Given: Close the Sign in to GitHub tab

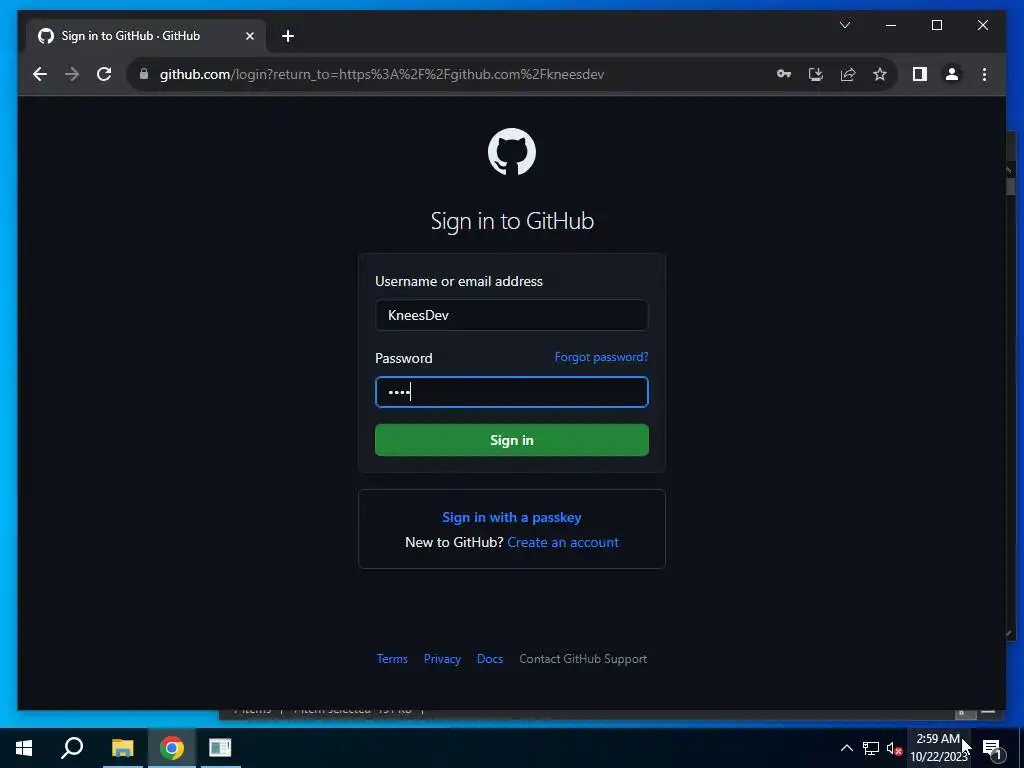Looking at the screenshot, I should pos(249,36).
